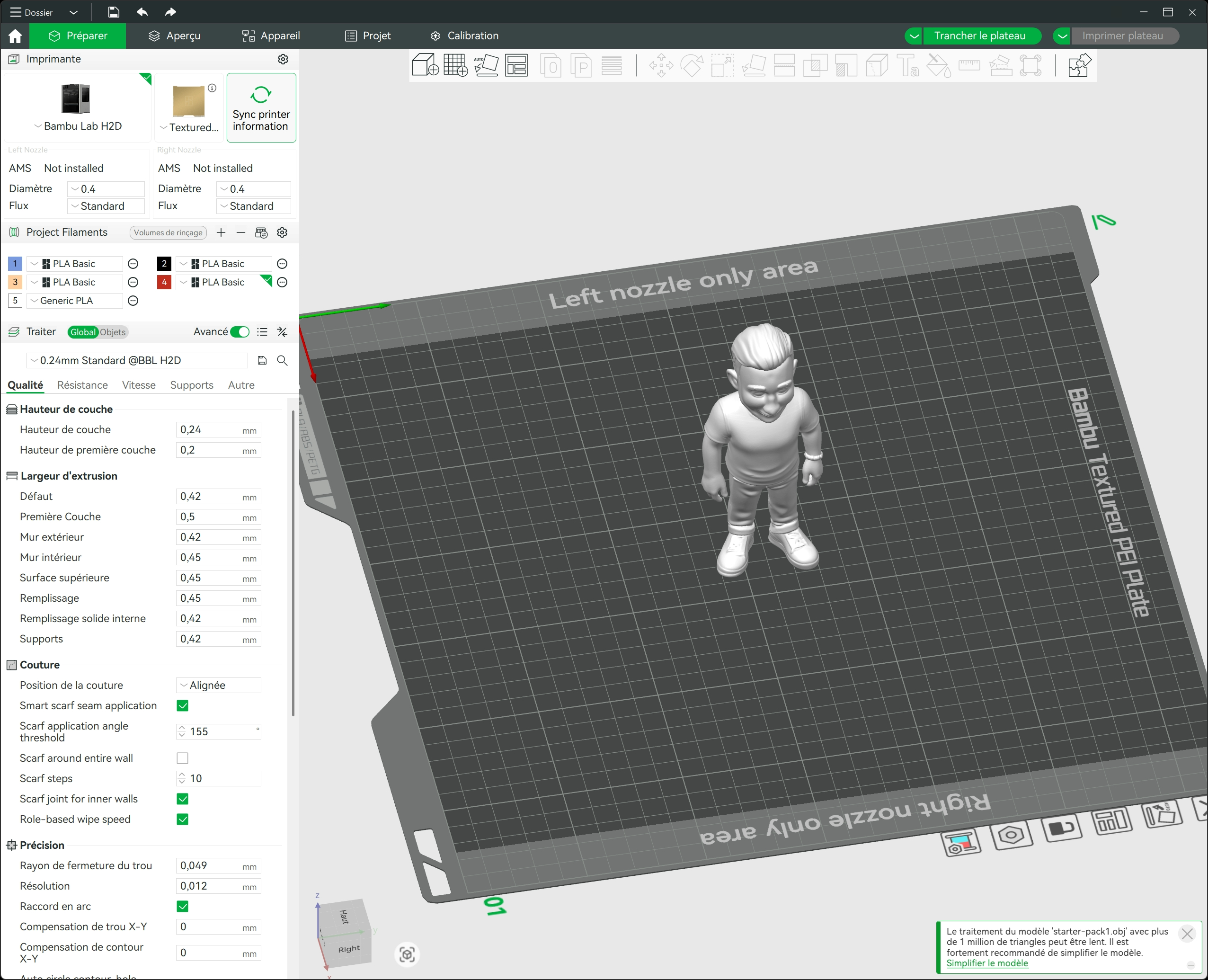Toggle the Avancé mode switch
The width and height of the screenshot is (1208, 980).
(x=240, y=332)
